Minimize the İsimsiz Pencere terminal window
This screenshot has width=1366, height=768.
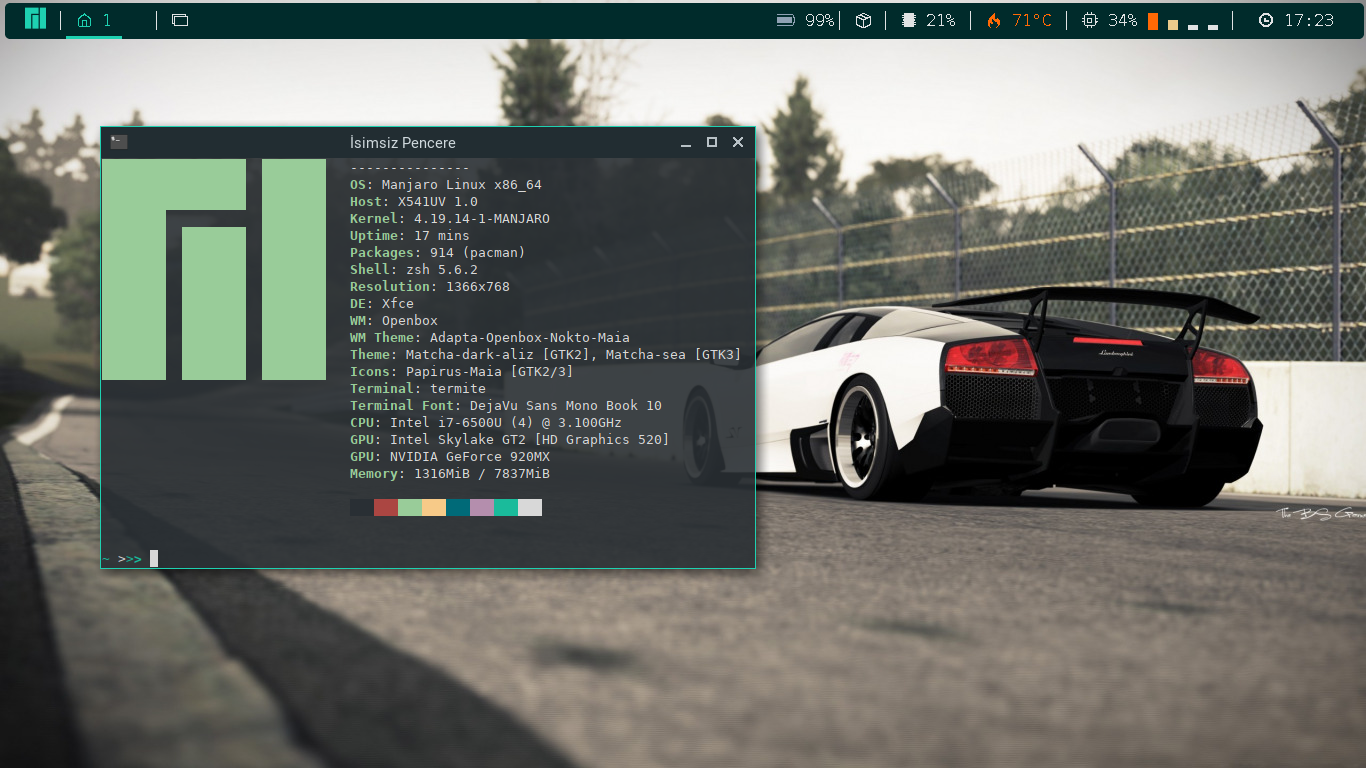coord(686,143)
